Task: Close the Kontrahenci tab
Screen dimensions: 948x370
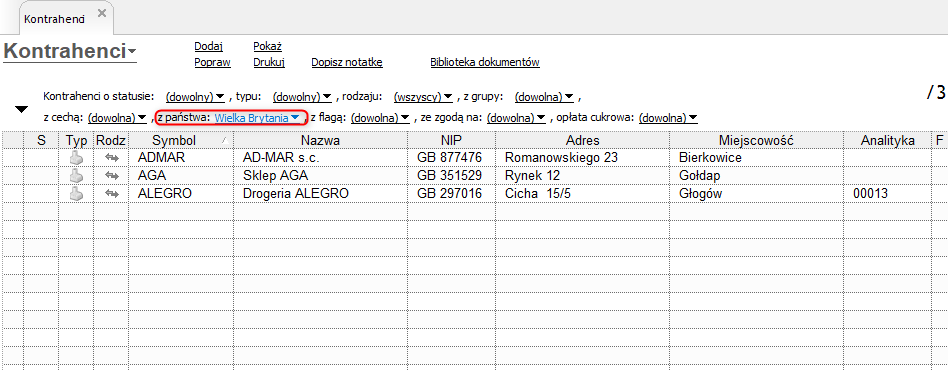Action: tap(102, 13)
